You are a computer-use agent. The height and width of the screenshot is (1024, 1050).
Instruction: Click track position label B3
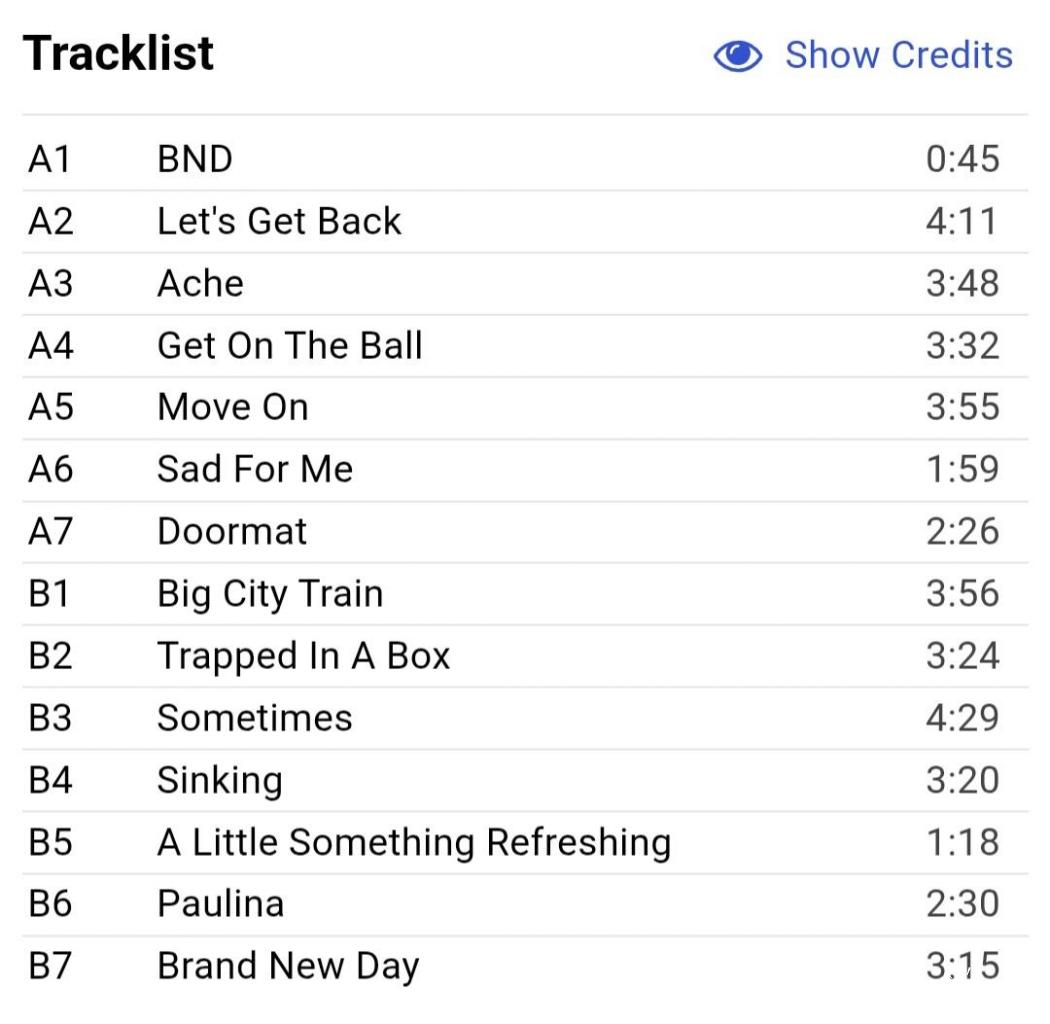pyautogui.click(x=50, y=717)
